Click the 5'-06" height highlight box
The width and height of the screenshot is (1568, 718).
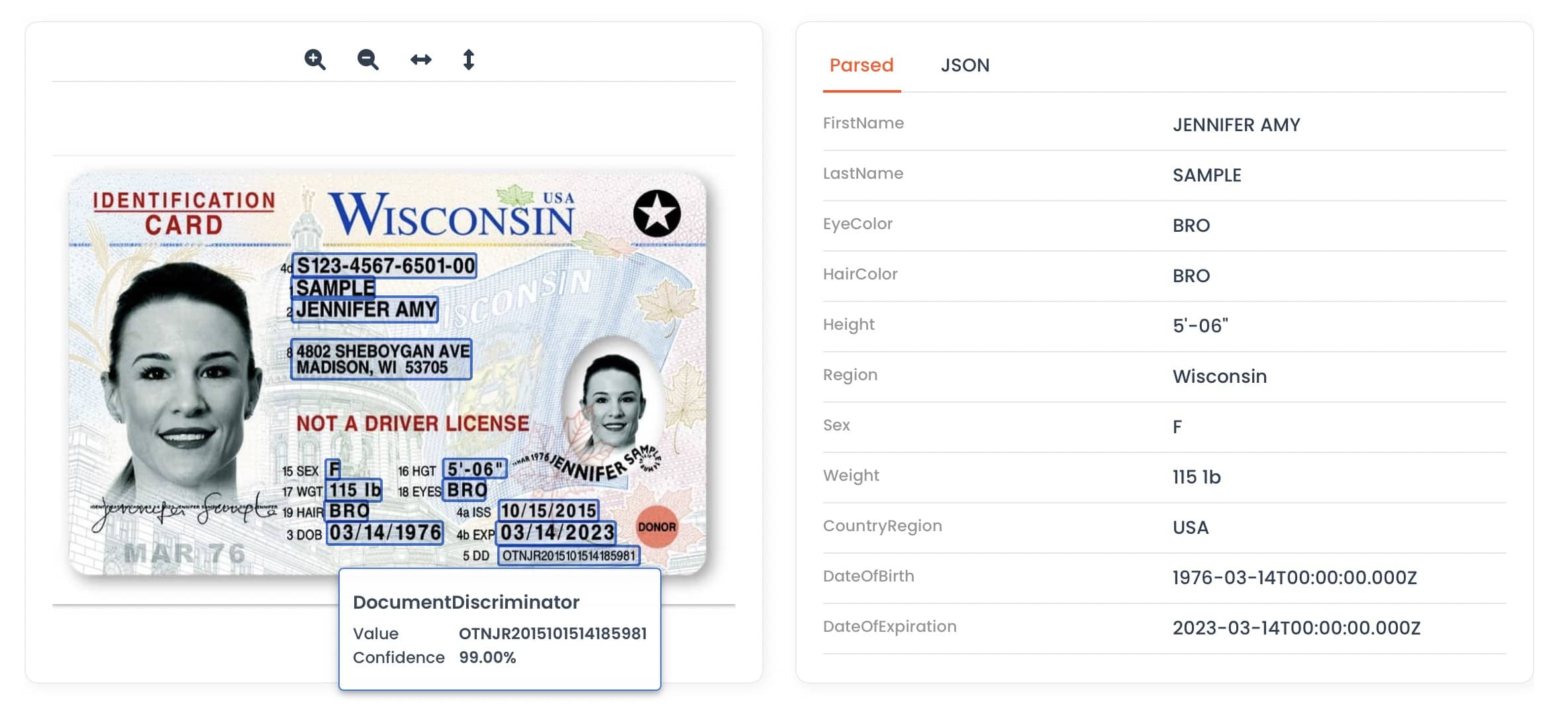475,469
